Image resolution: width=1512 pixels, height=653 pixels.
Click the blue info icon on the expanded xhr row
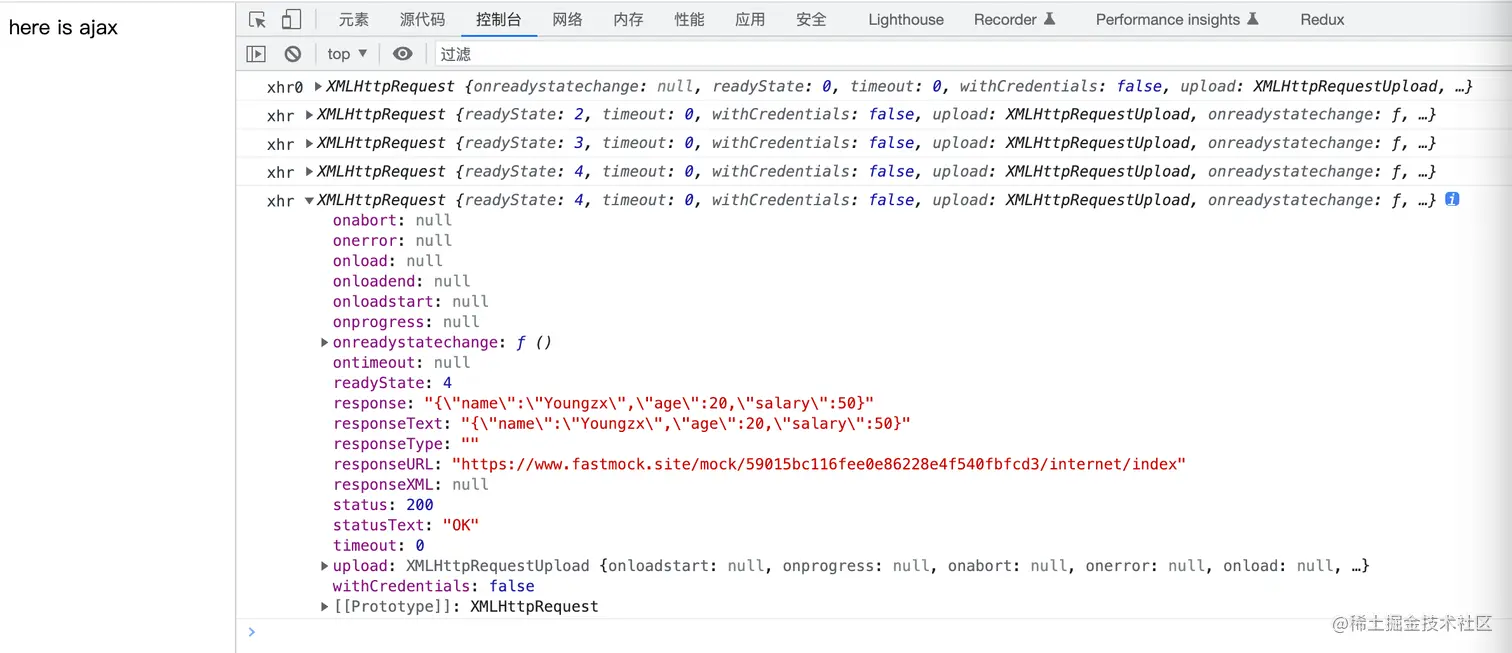[x=1452, y=199]
